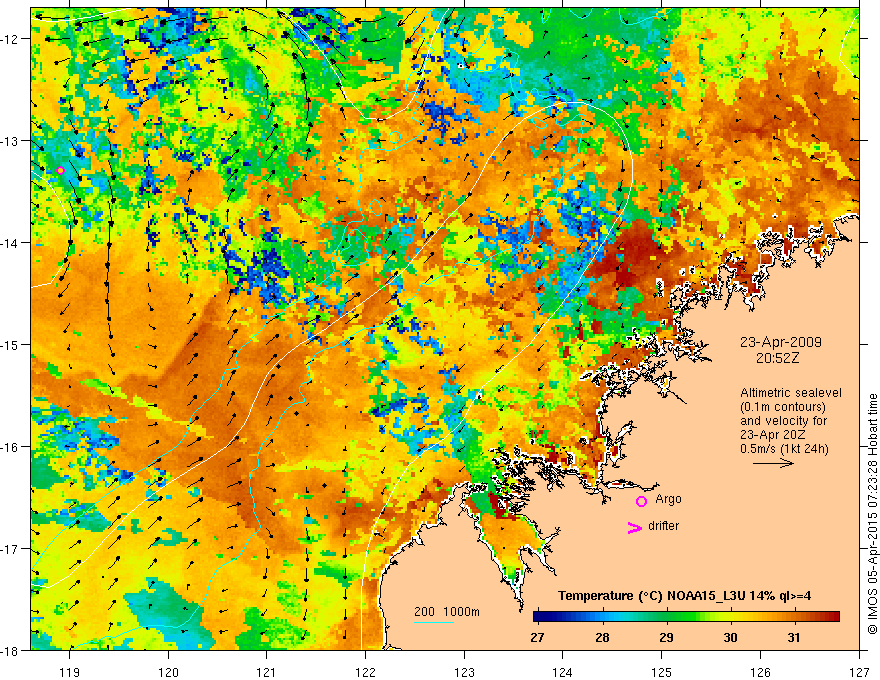Click latitude axis label -13
880x680 pixels.
tap(10, 141)
